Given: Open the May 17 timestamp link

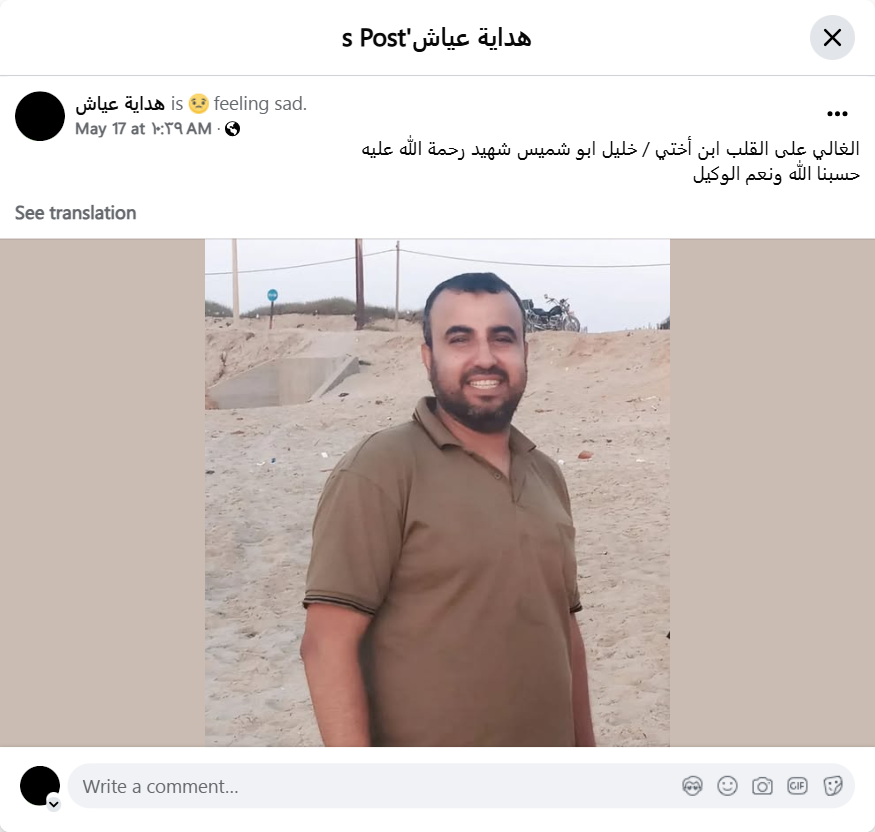Looking at the screenshot, I should point(143,129).
